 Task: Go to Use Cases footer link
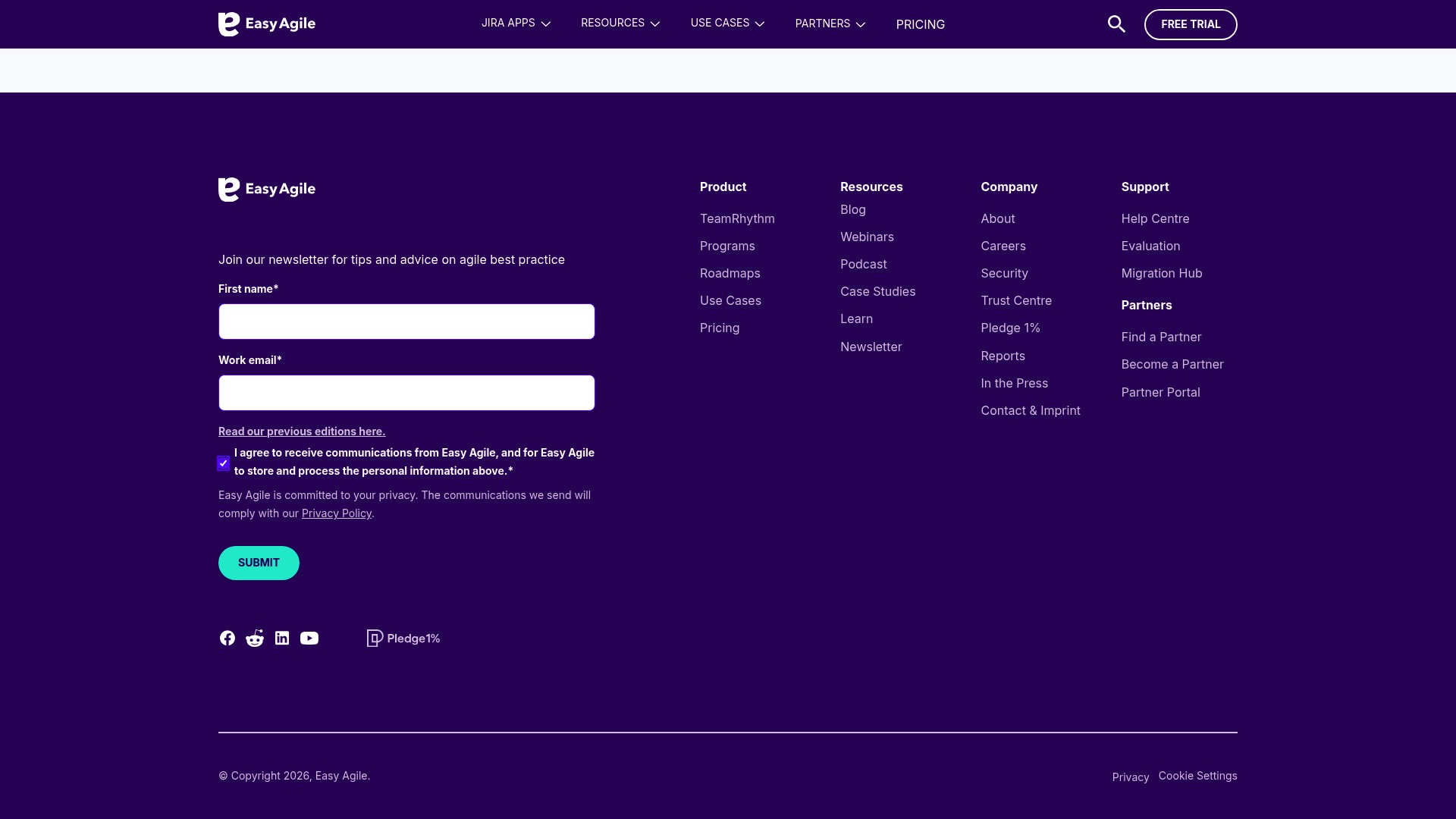(x=730, y=300)
